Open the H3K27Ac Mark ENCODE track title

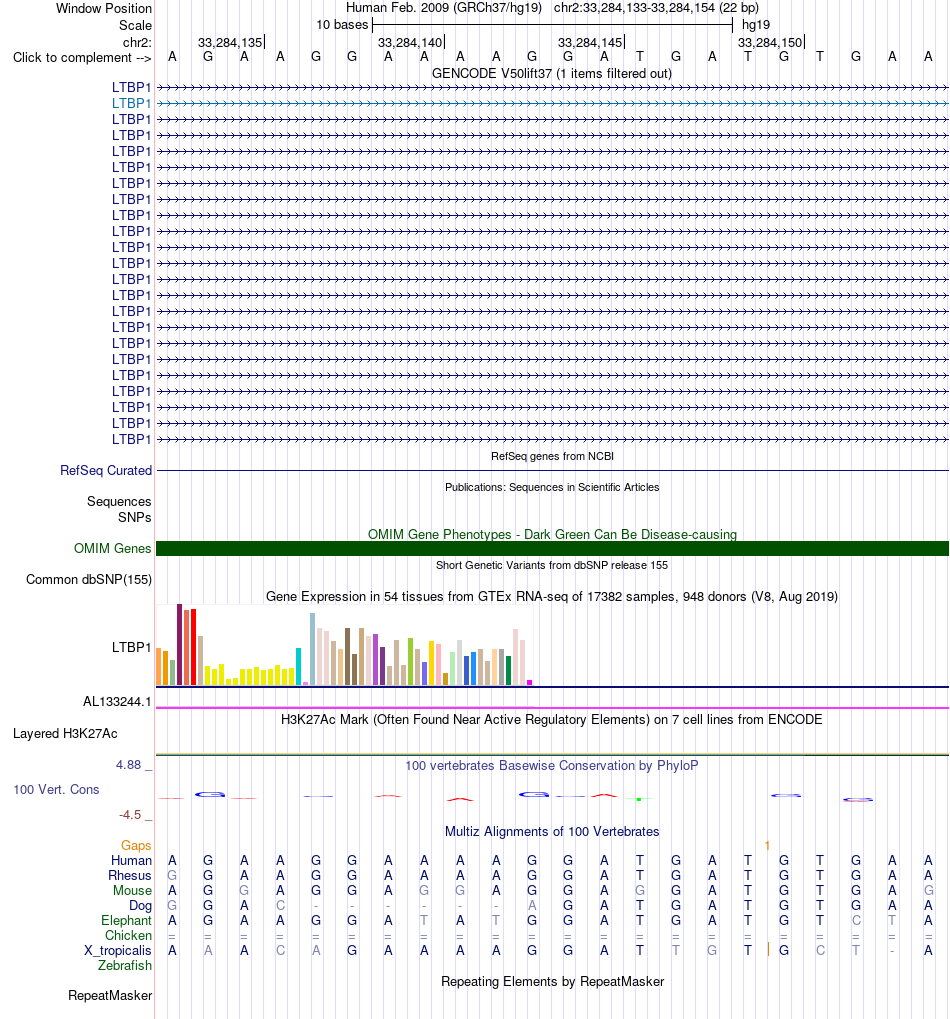[552, 719]
